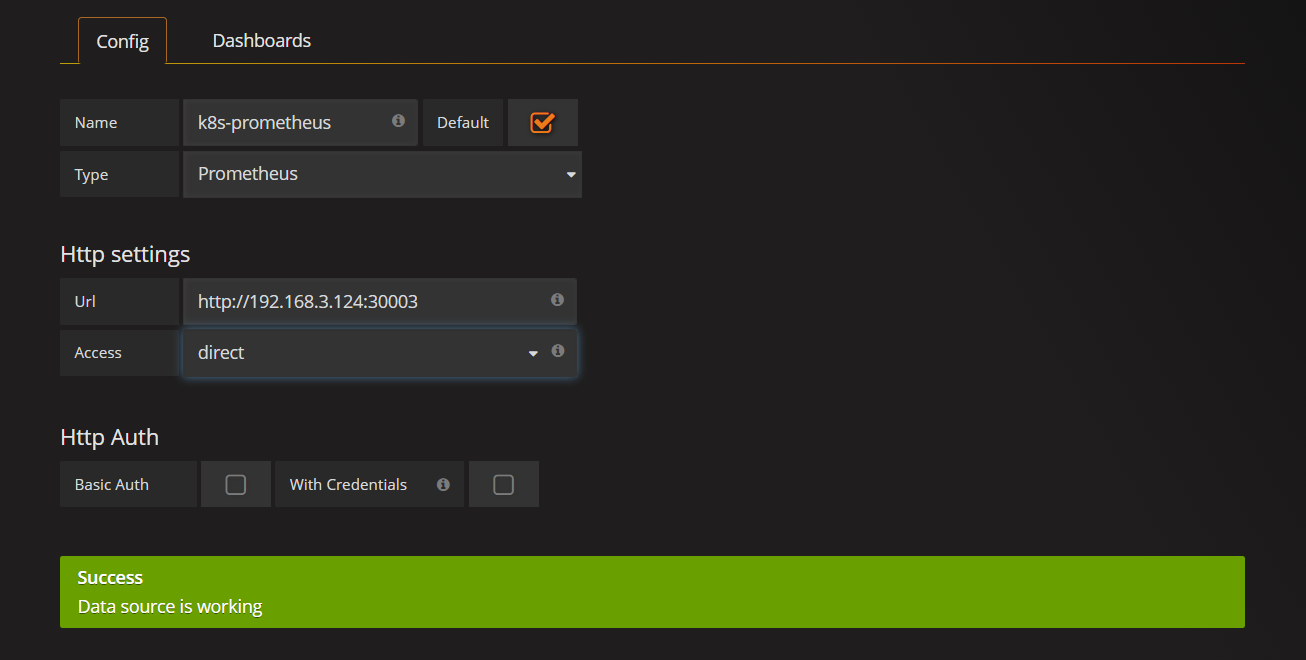The width and height of the screenshot is (1306, 660).
Task: Click the info icon beside the Access dropdown
Action: pyautogui.click(x=558, y=351)
